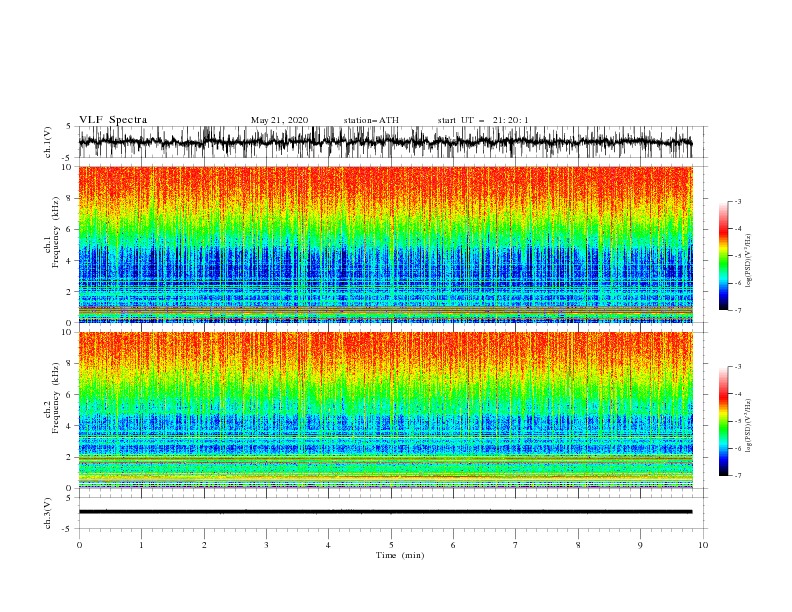Click the "-7" value on ch.1 colorbar

pos(738,310)
